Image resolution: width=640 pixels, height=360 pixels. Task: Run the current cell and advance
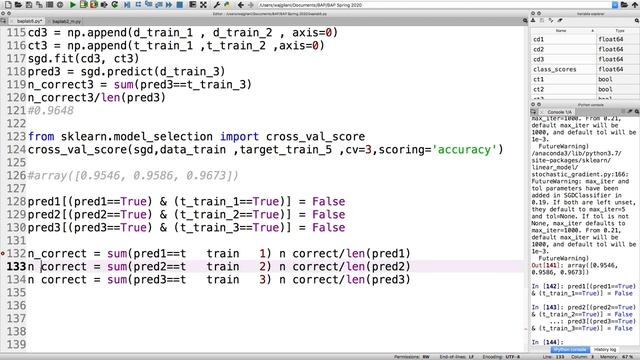coord(93,5)
